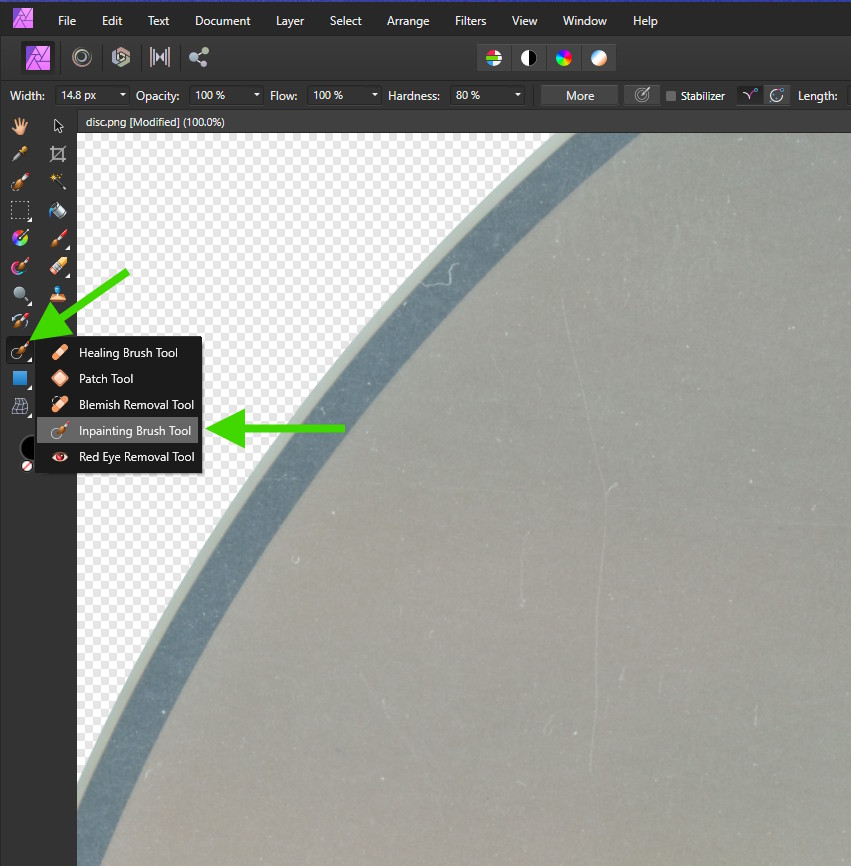Screen dimensions: 851x866
Task: Toggle window stabilizer mode
Action: click(776, 96)
